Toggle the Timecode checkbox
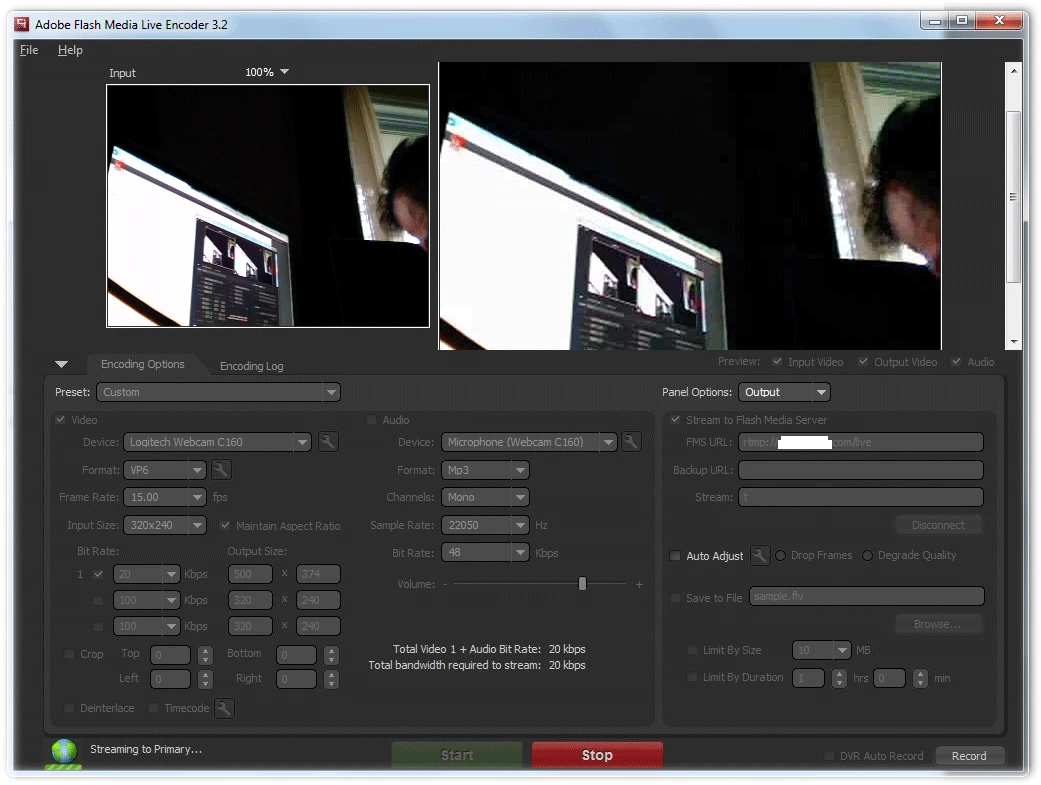The height and width of the screenshot is (785, 1041). pyautogui.click(x=153, y=708)
